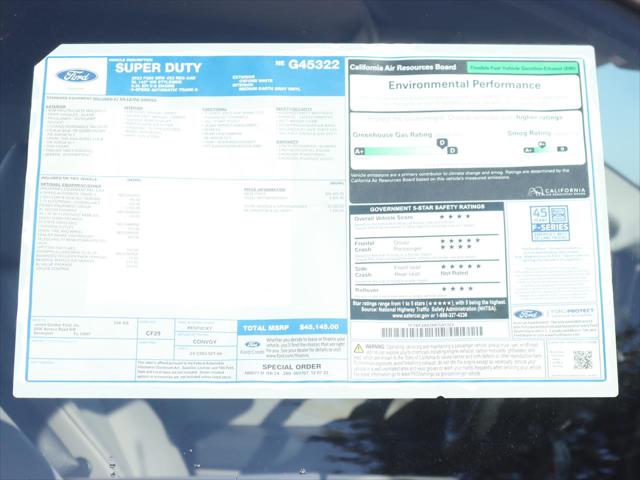This screenshot has height=480, width=640.
Task: Click the CF29 code
Action: coord(153,333)
